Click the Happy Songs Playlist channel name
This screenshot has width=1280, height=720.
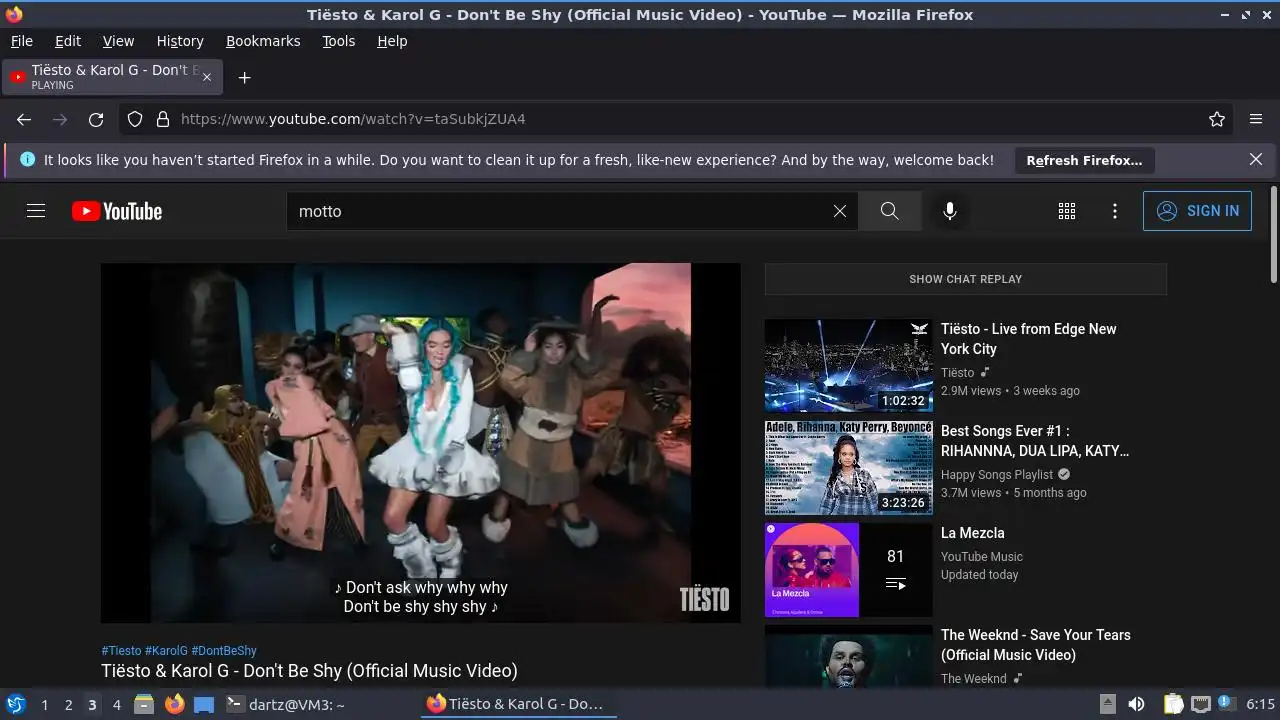coord(997,475)
